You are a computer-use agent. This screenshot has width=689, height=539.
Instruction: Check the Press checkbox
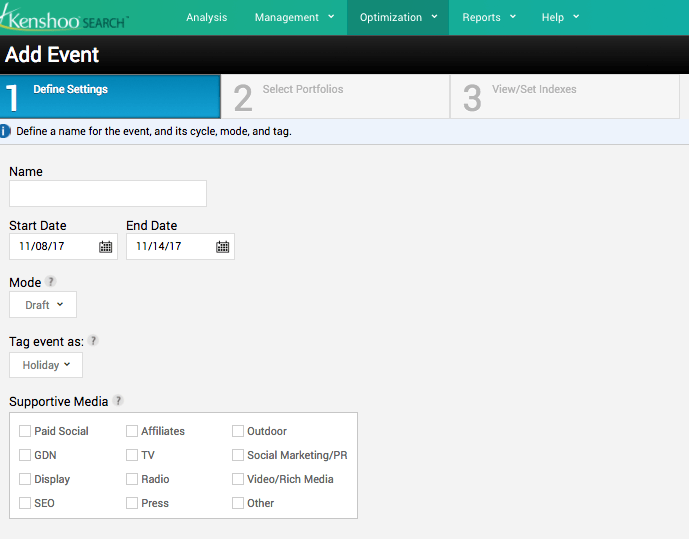point(132,503)
